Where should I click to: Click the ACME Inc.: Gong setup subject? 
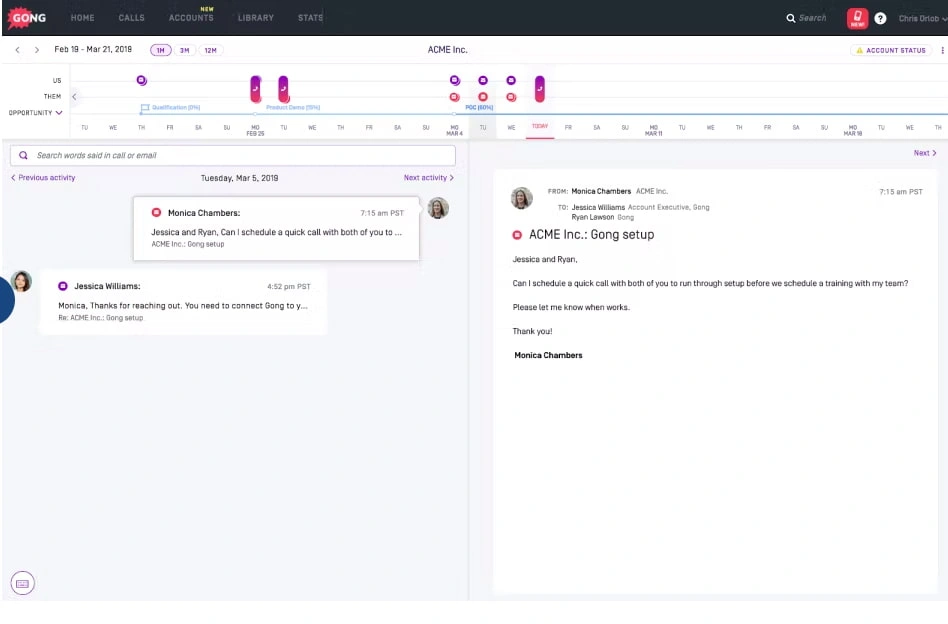click(x=591, y=235)
